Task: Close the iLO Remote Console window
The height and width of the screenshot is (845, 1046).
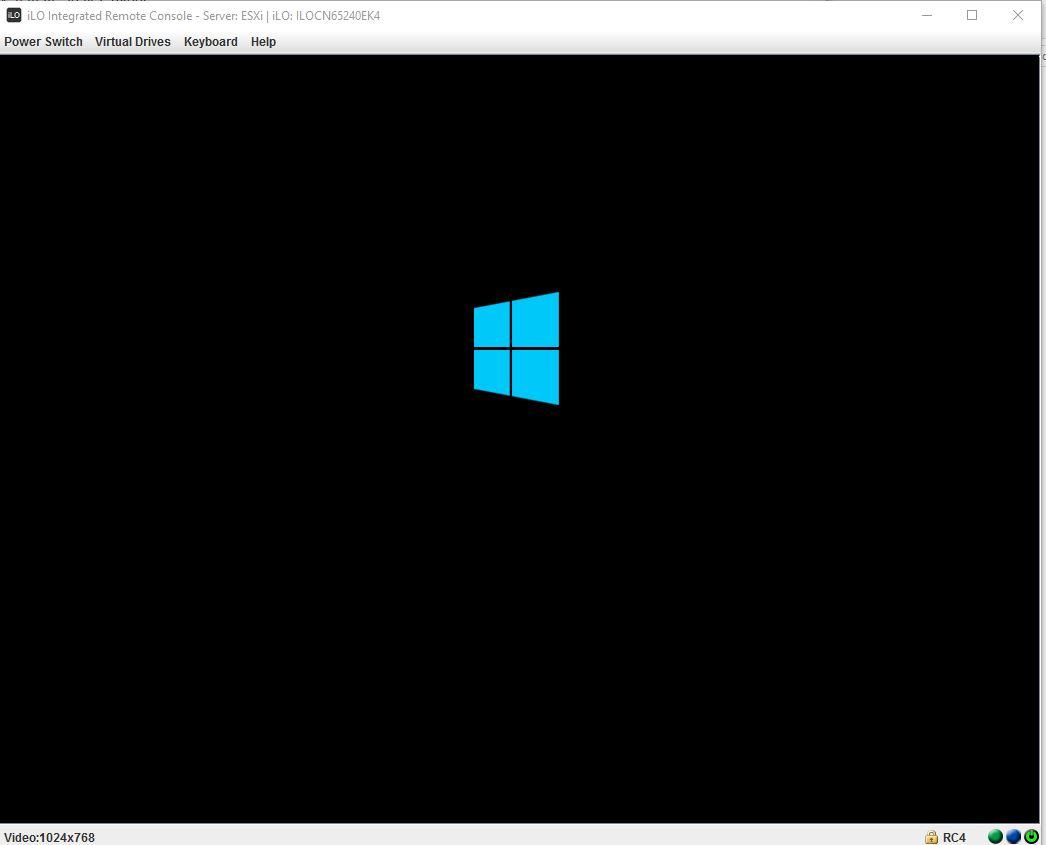Action: pos(1017,15)
